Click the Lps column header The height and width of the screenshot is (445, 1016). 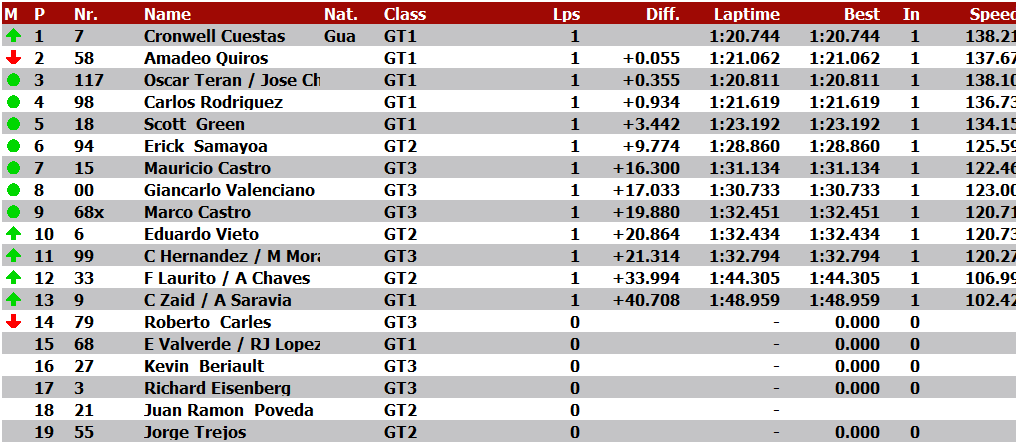coord(566,14)
